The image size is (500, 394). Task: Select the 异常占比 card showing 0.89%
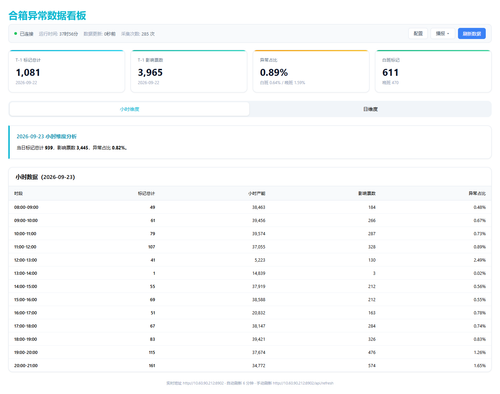coord(311,71)
